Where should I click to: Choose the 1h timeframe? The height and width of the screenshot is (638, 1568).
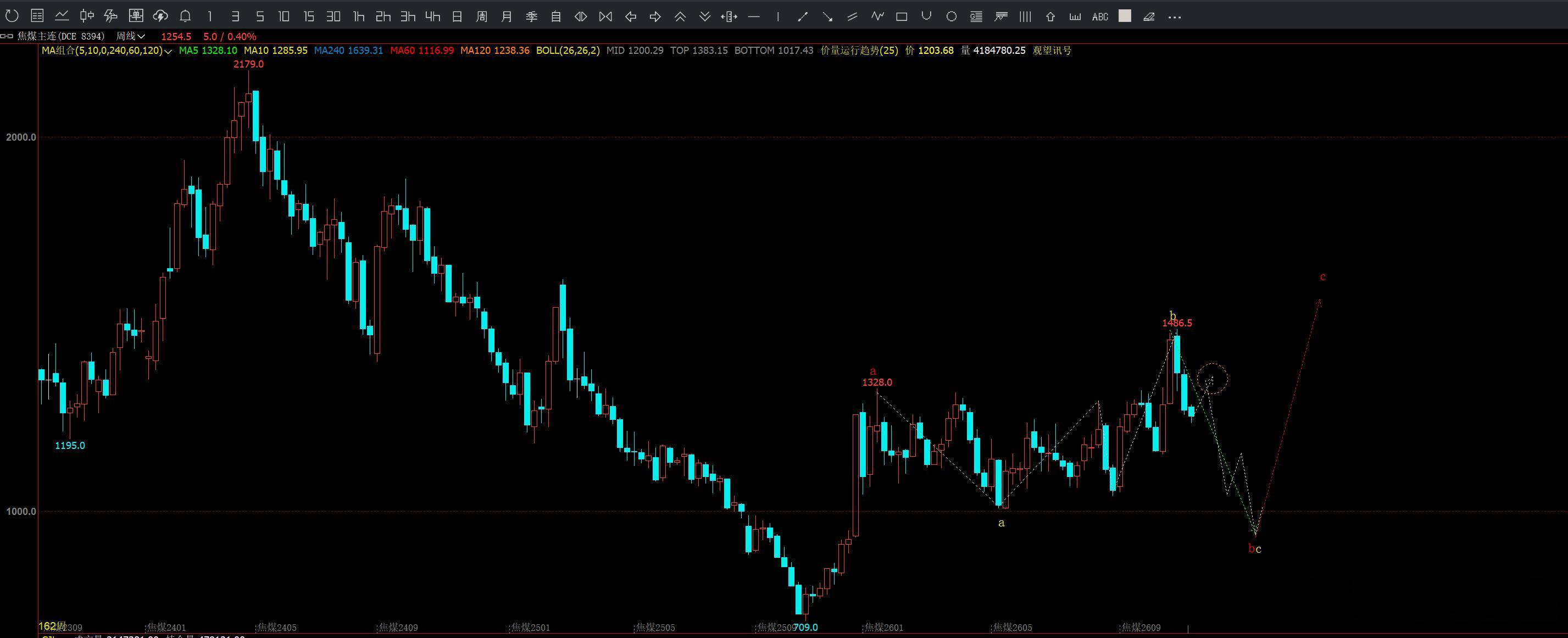(359, 16)
